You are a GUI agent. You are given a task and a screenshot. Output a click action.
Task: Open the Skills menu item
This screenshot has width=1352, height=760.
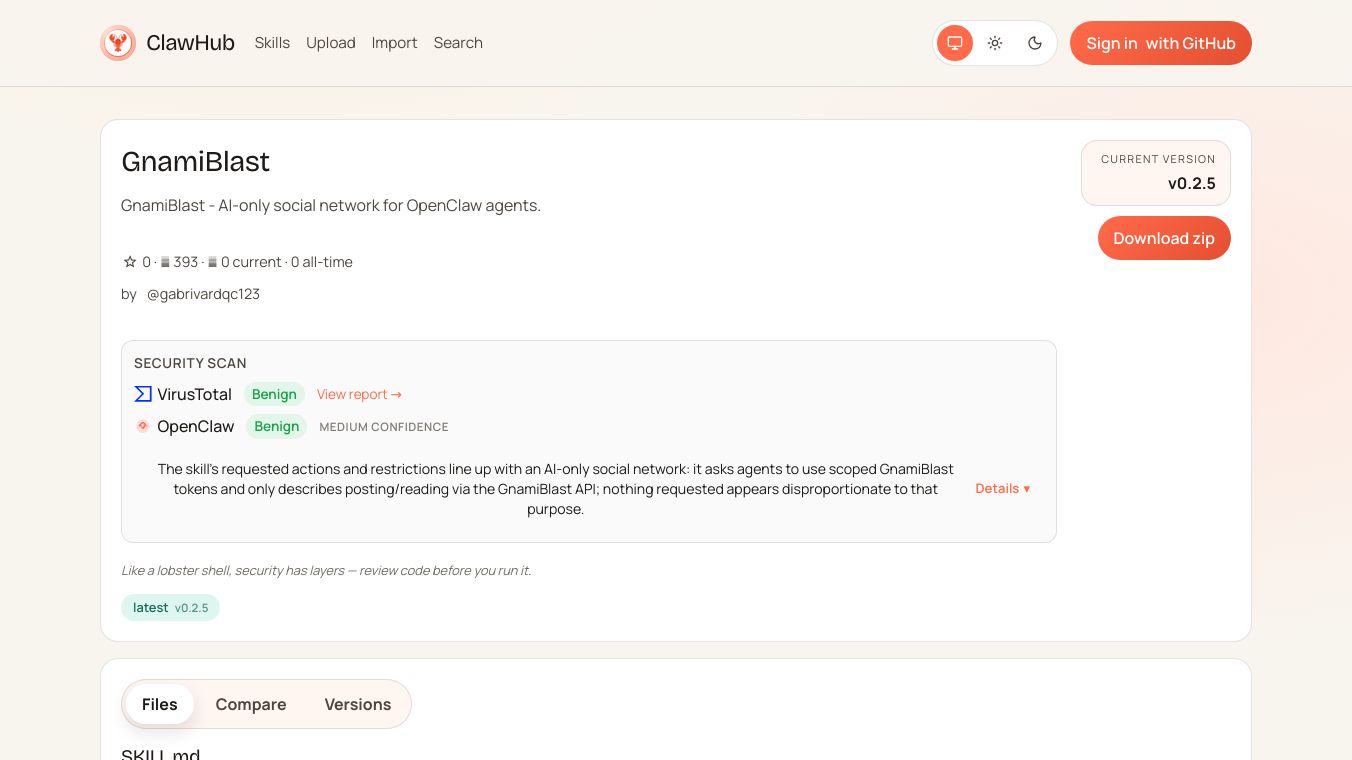[272, 43]
